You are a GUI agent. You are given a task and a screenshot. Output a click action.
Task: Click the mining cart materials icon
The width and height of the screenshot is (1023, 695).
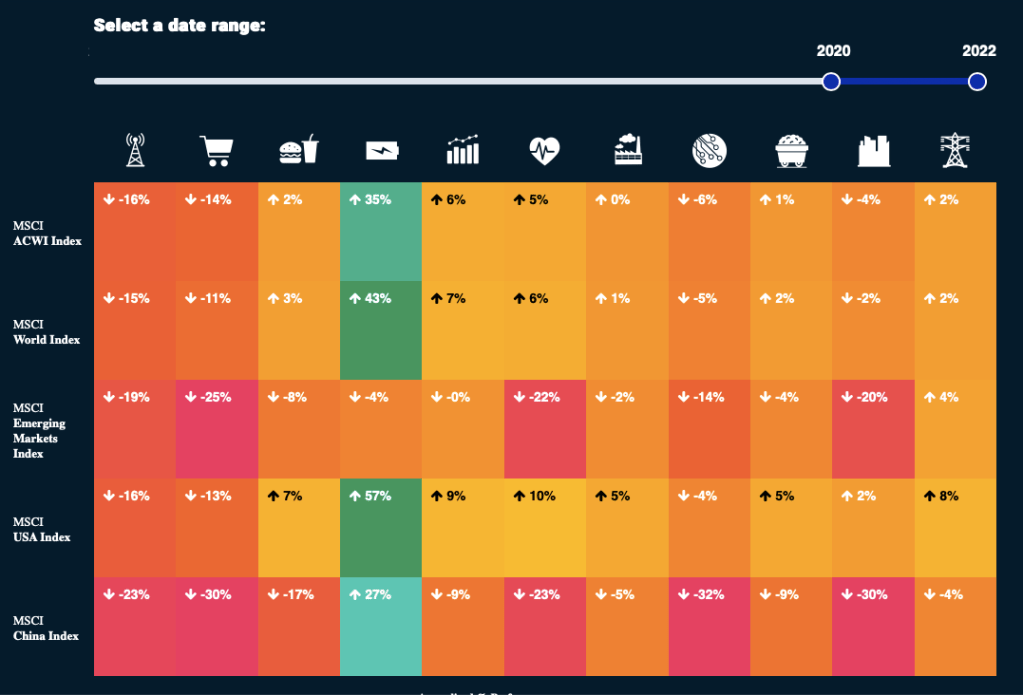[791, 151]
